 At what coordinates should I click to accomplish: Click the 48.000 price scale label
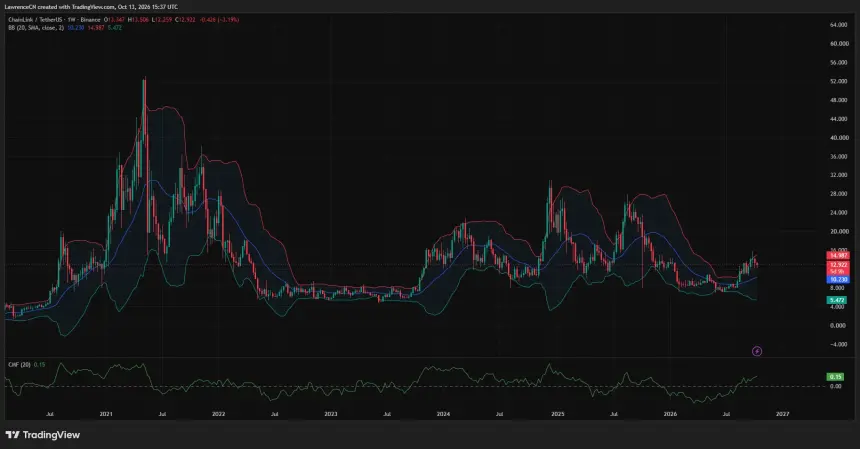839,100
